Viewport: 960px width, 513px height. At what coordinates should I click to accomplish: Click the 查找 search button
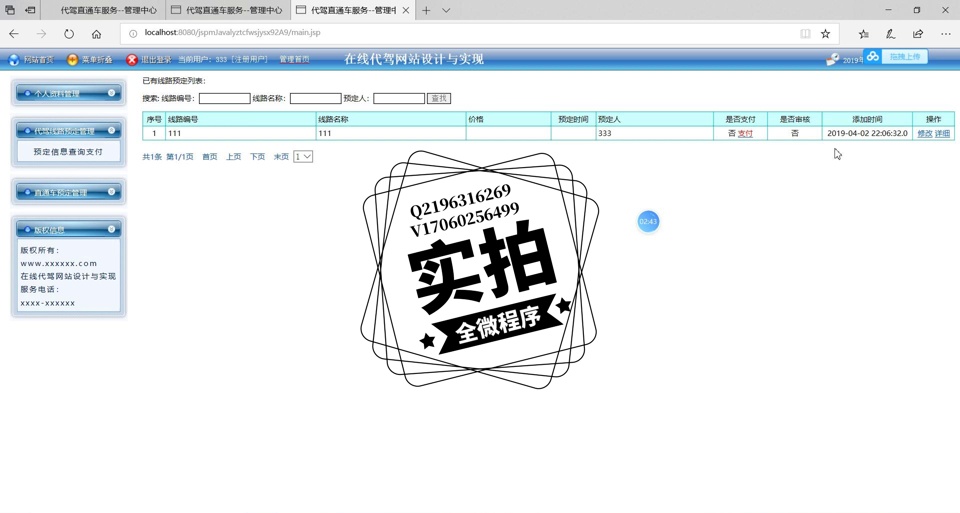click(439, 98)
